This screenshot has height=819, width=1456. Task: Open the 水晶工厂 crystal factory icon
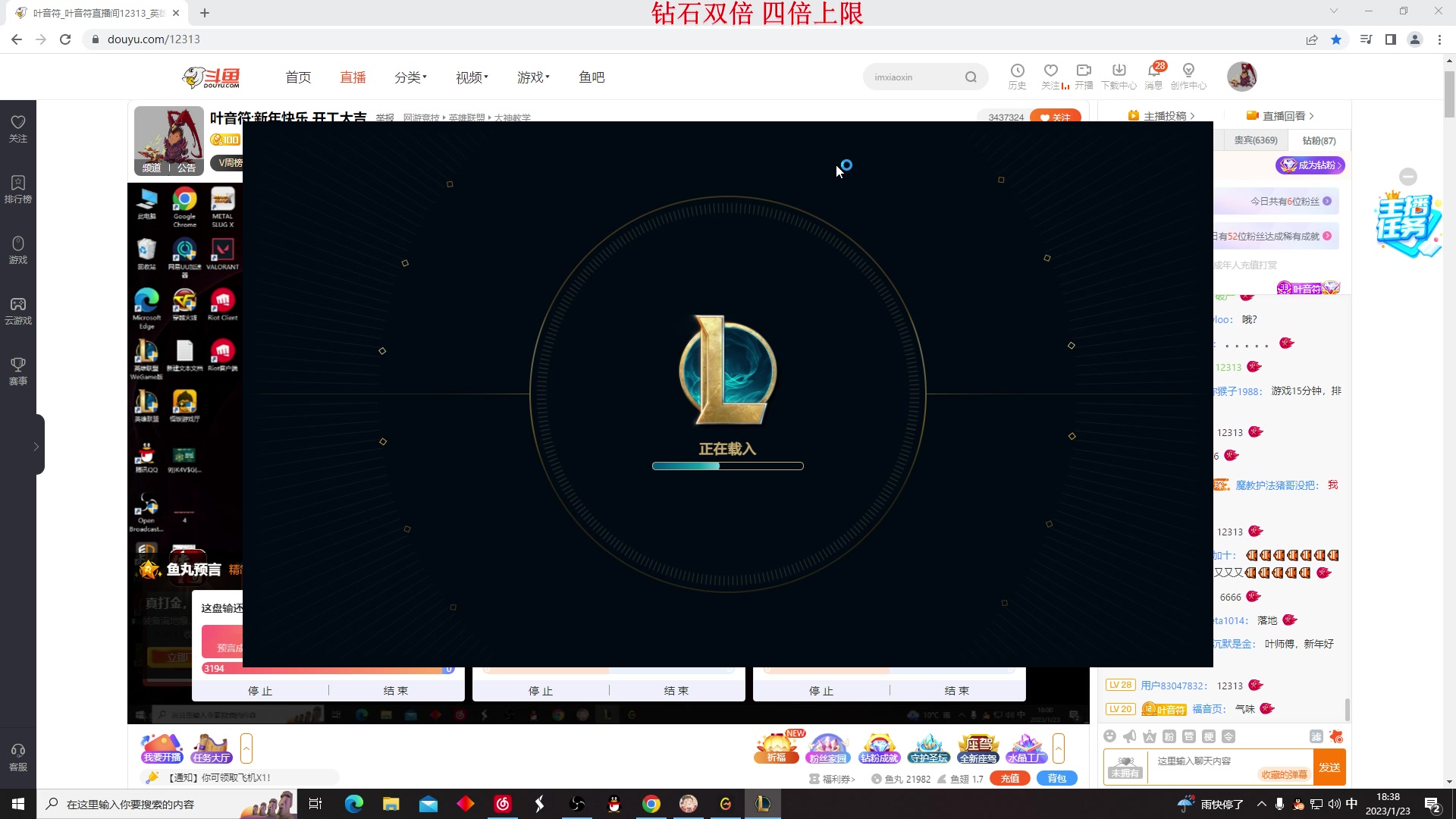coord(1026,748)
